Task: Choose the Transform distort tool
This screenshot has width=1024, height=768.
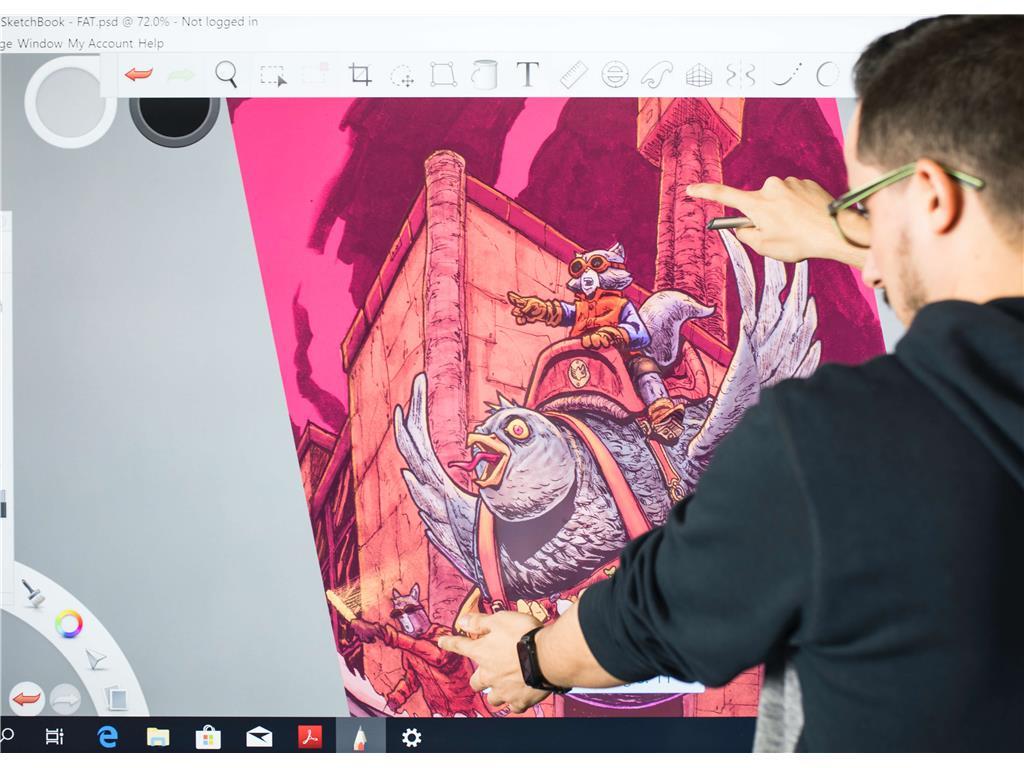Action: click(443, 74)
